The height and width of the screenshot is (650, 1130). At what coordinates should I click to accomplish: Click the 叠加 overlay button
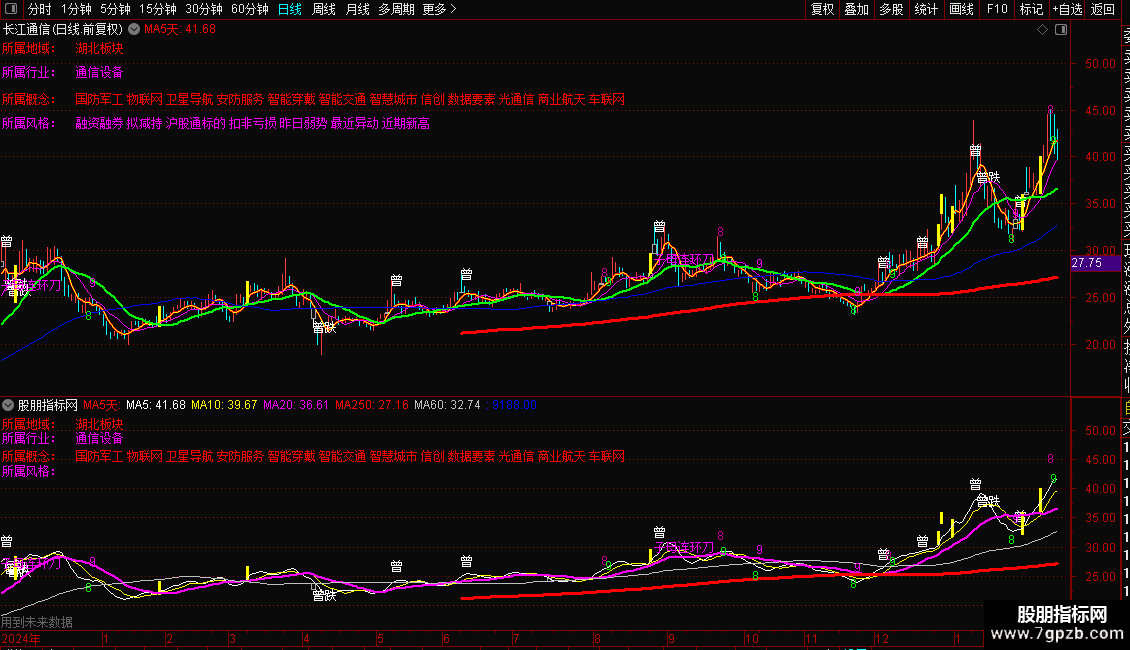pos(857,9)
